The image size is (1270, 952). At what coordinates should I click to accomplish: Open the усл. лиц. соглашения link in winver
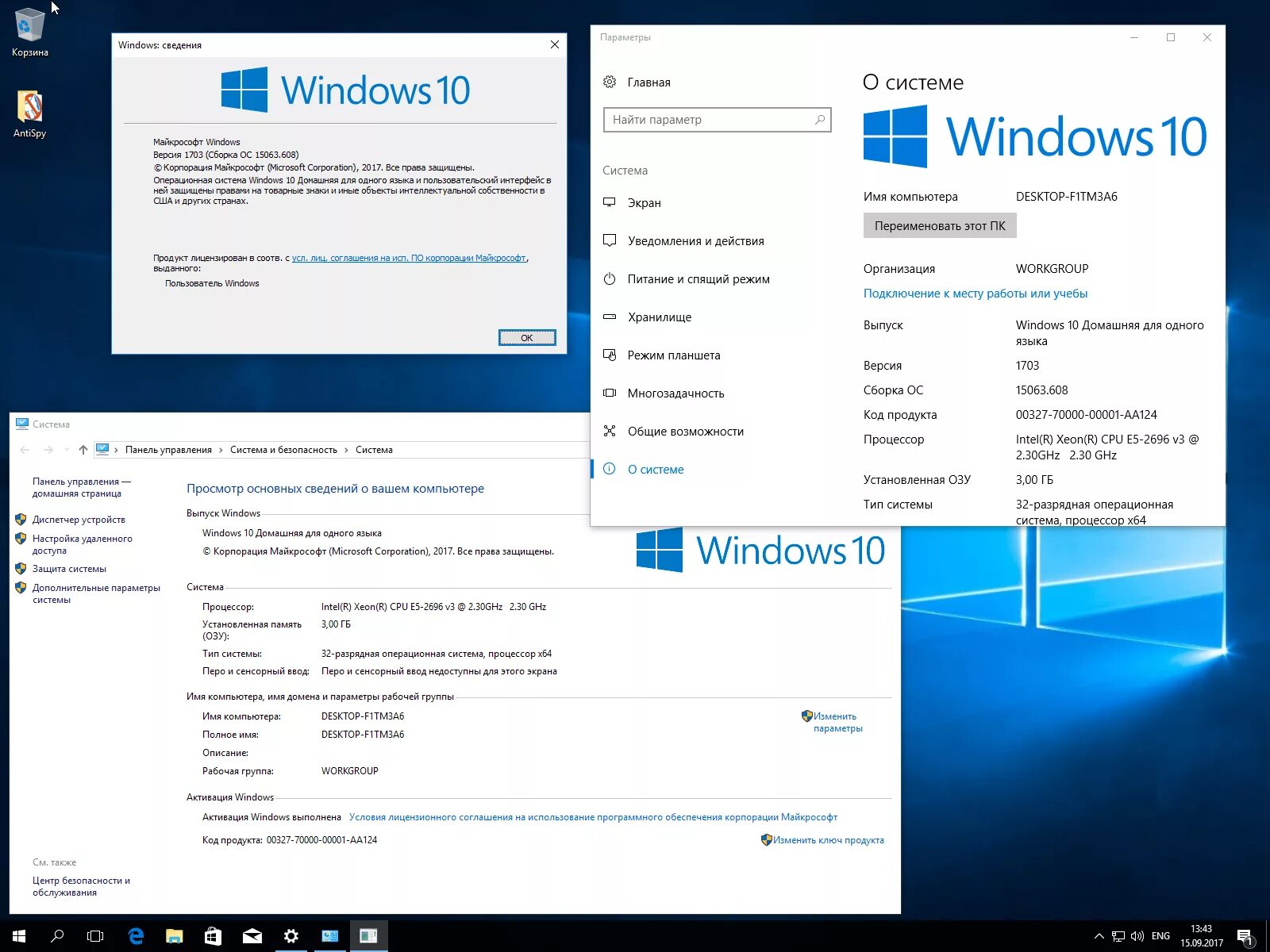pos(409,258)
